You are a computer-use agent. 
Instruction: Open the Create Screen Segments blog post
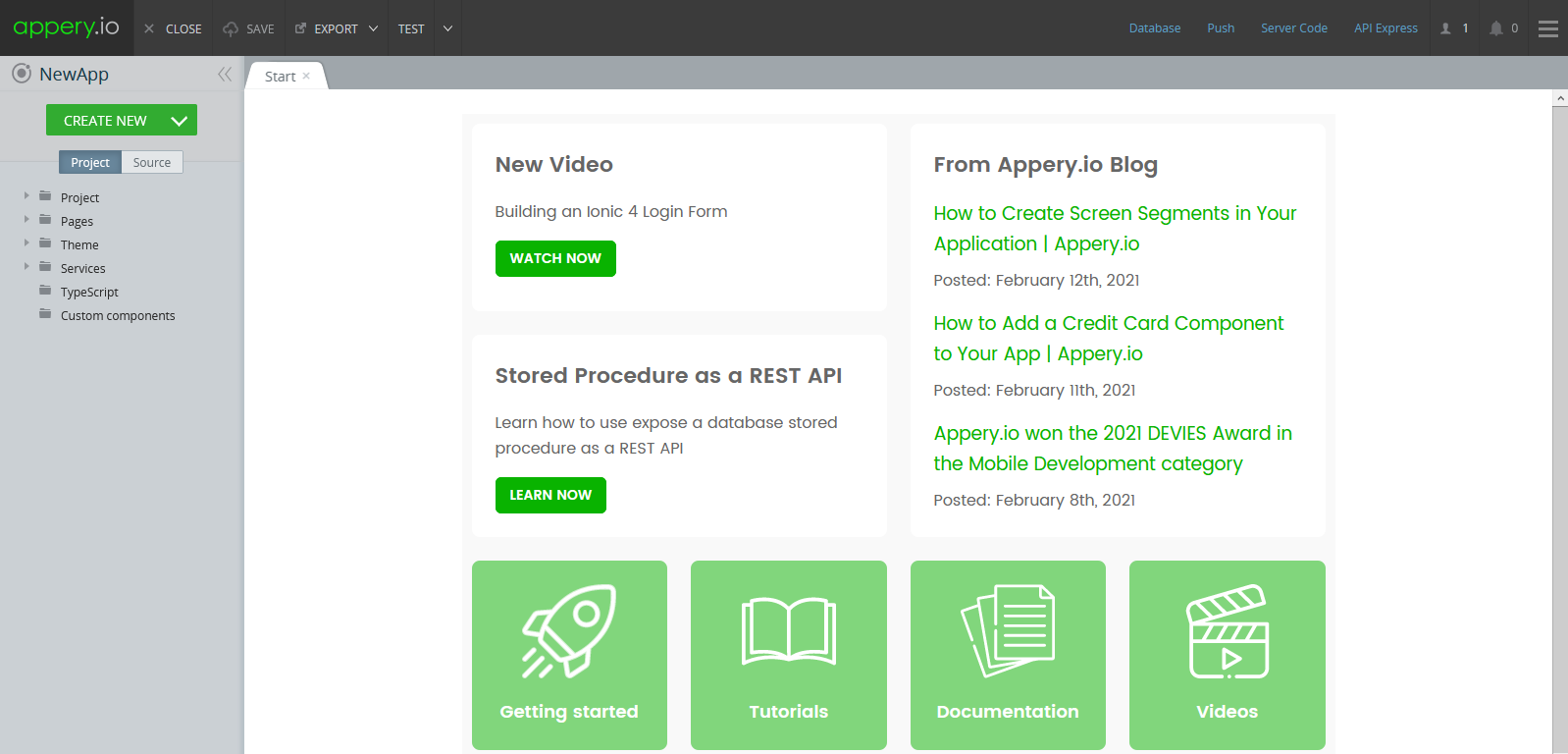click(1115, 229)
